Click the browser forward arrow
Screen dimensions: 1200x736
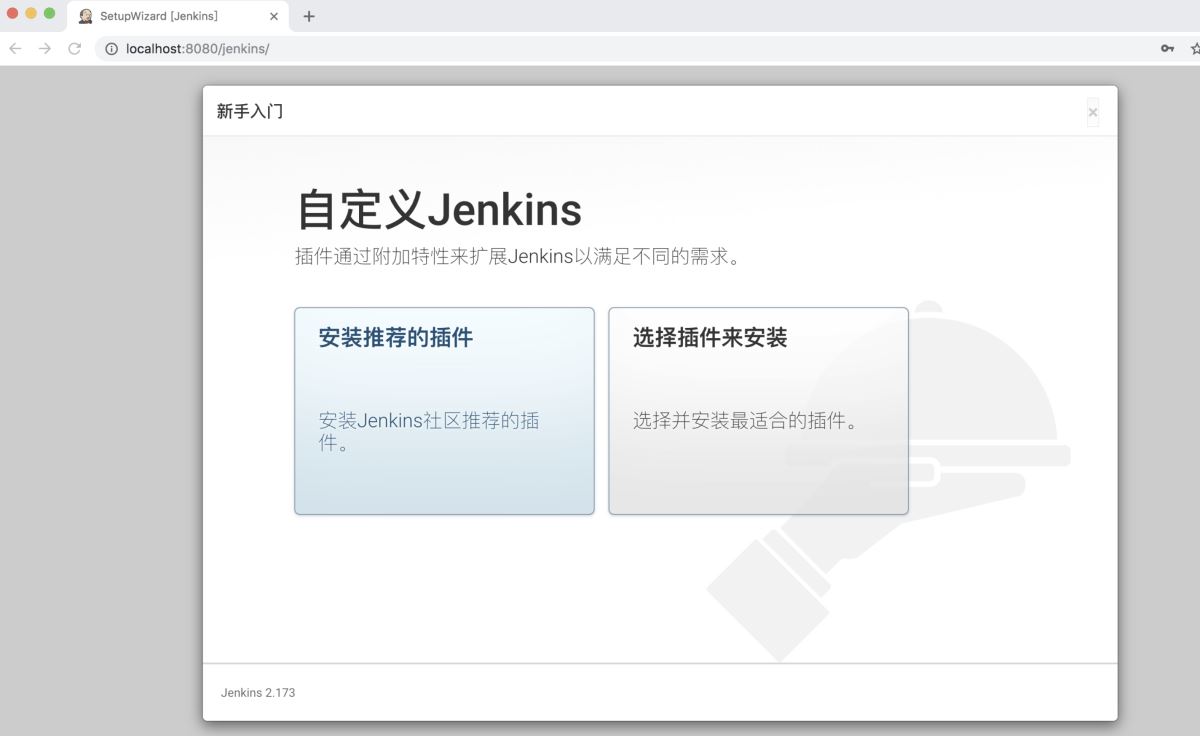pyautogui.click(x=45, y=48)
